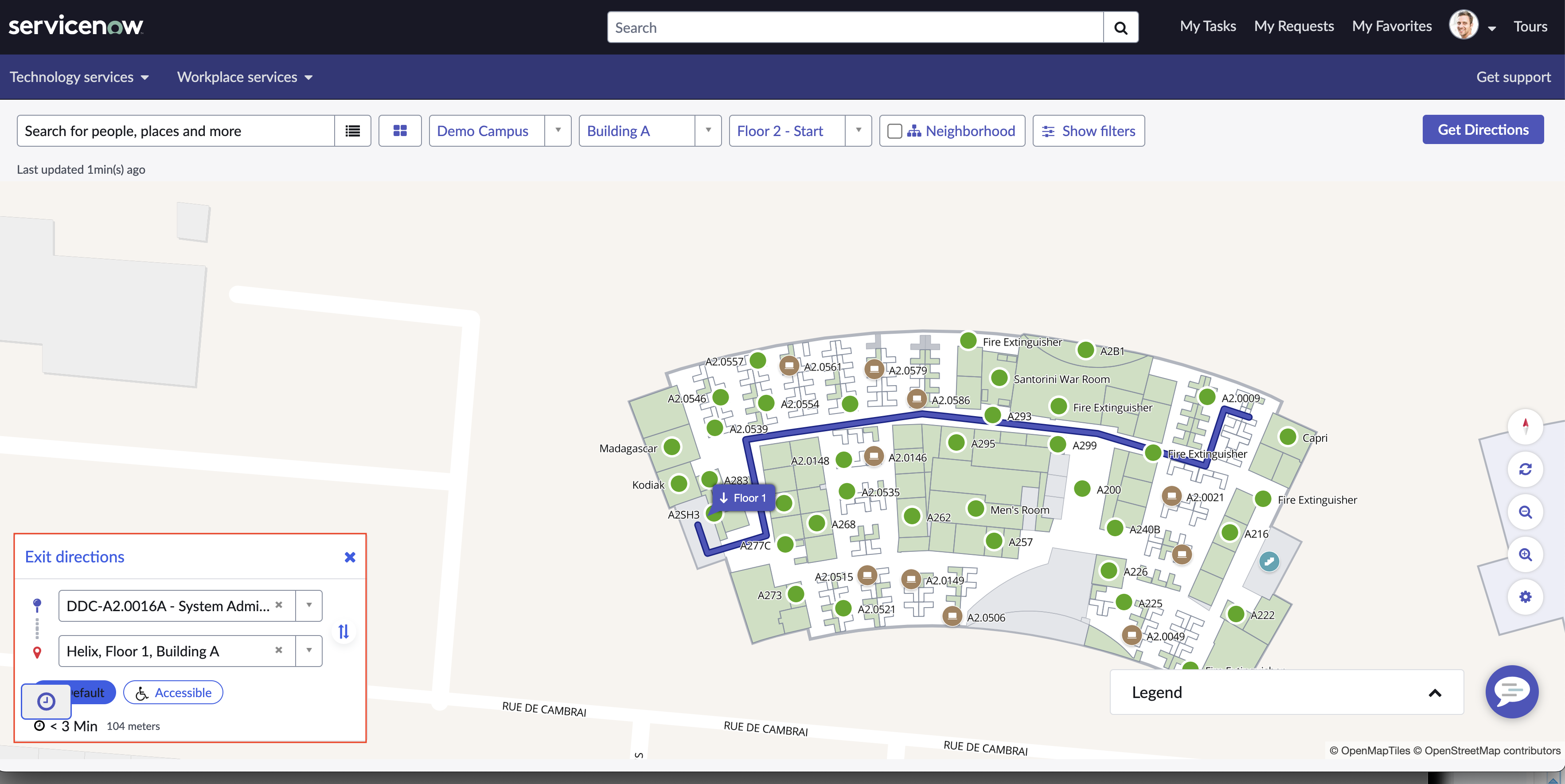Image resolution: width=1565 pixels, height=784 pixels.
Task: Refresh the map view
Action: pyautogui.click(x=1525, y=469)
